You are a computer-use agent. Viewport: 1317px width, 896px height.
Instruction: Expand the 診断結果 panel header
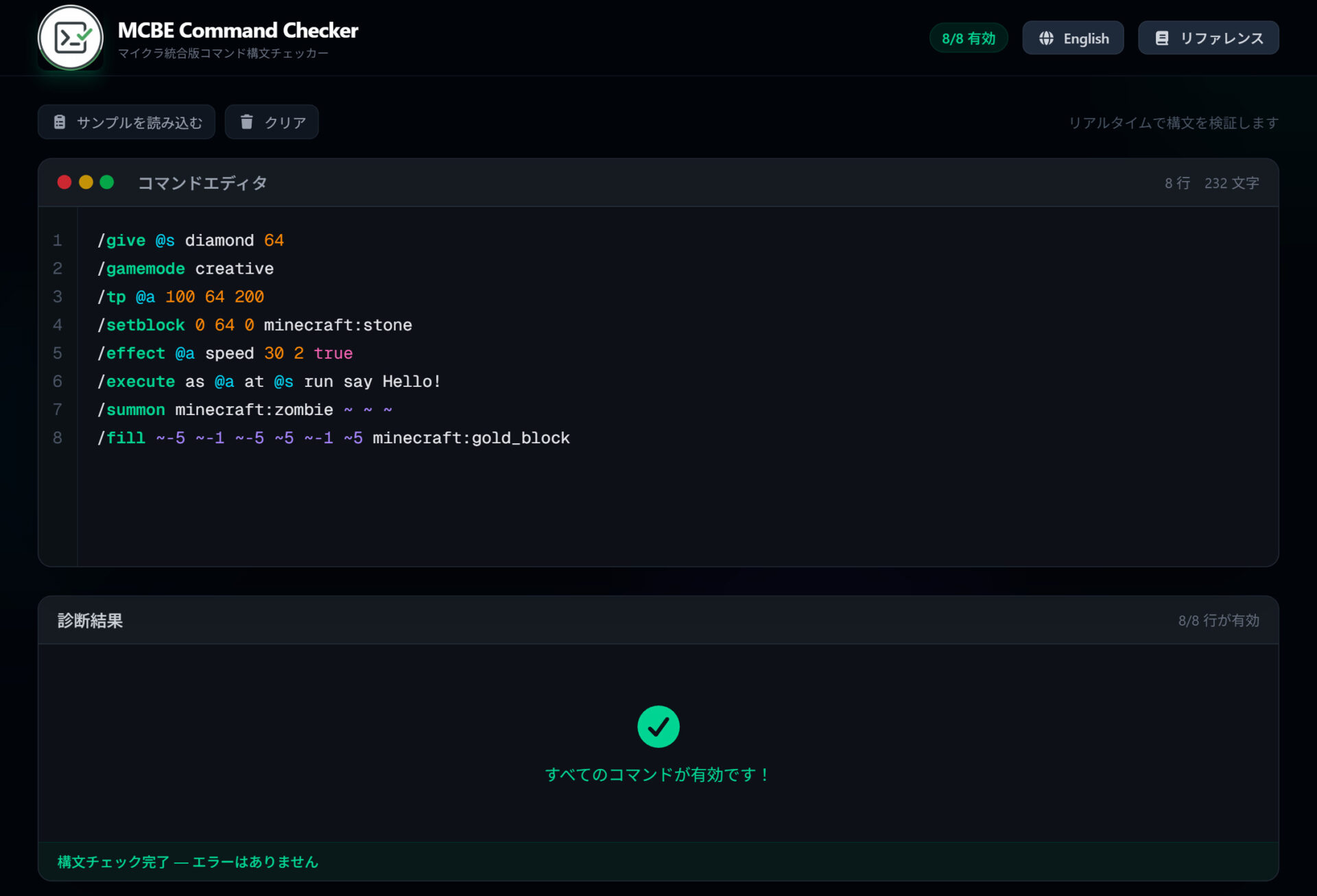pyautogui.click(x=90, y=620)
